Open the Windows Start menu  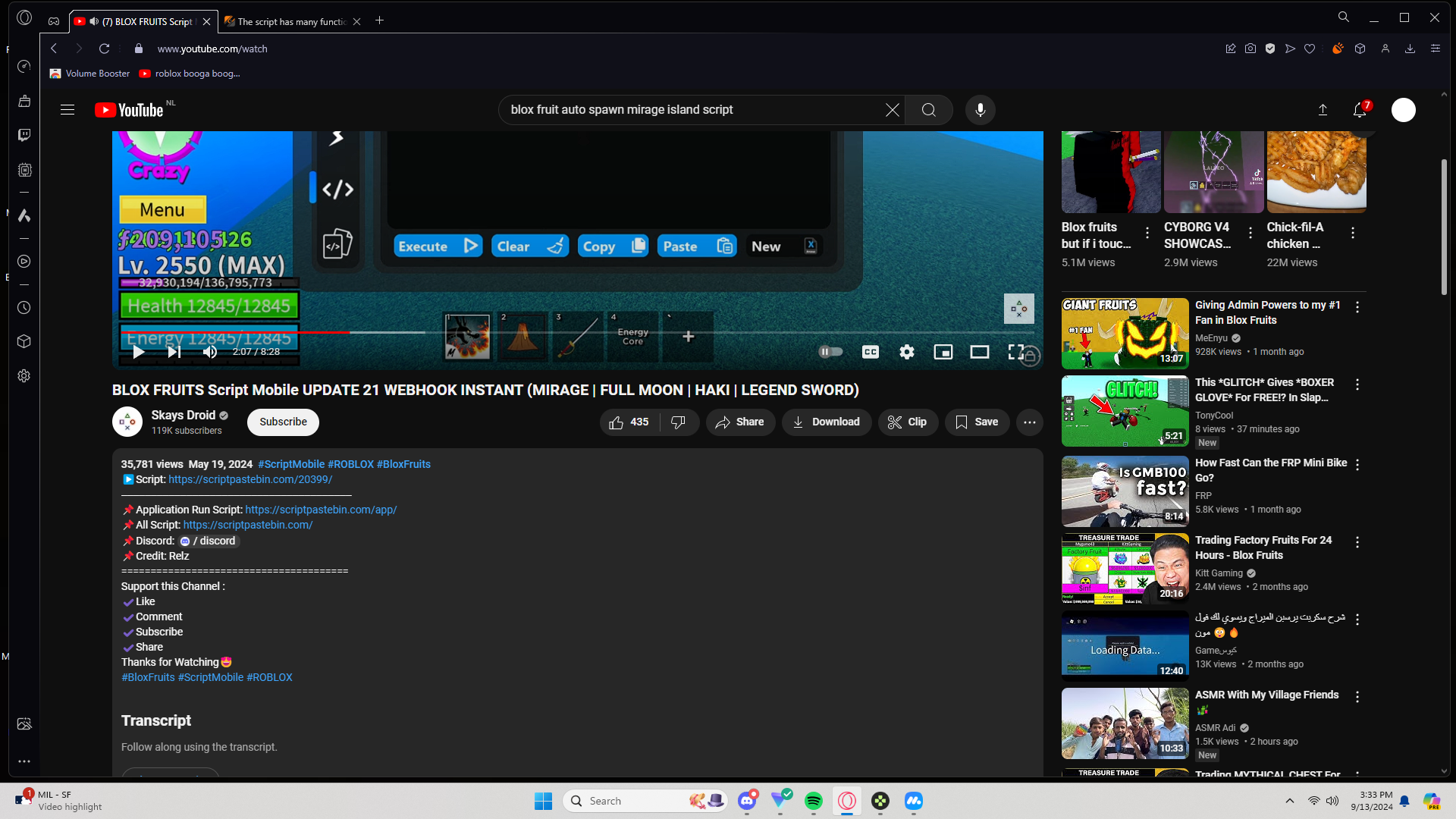544,801
